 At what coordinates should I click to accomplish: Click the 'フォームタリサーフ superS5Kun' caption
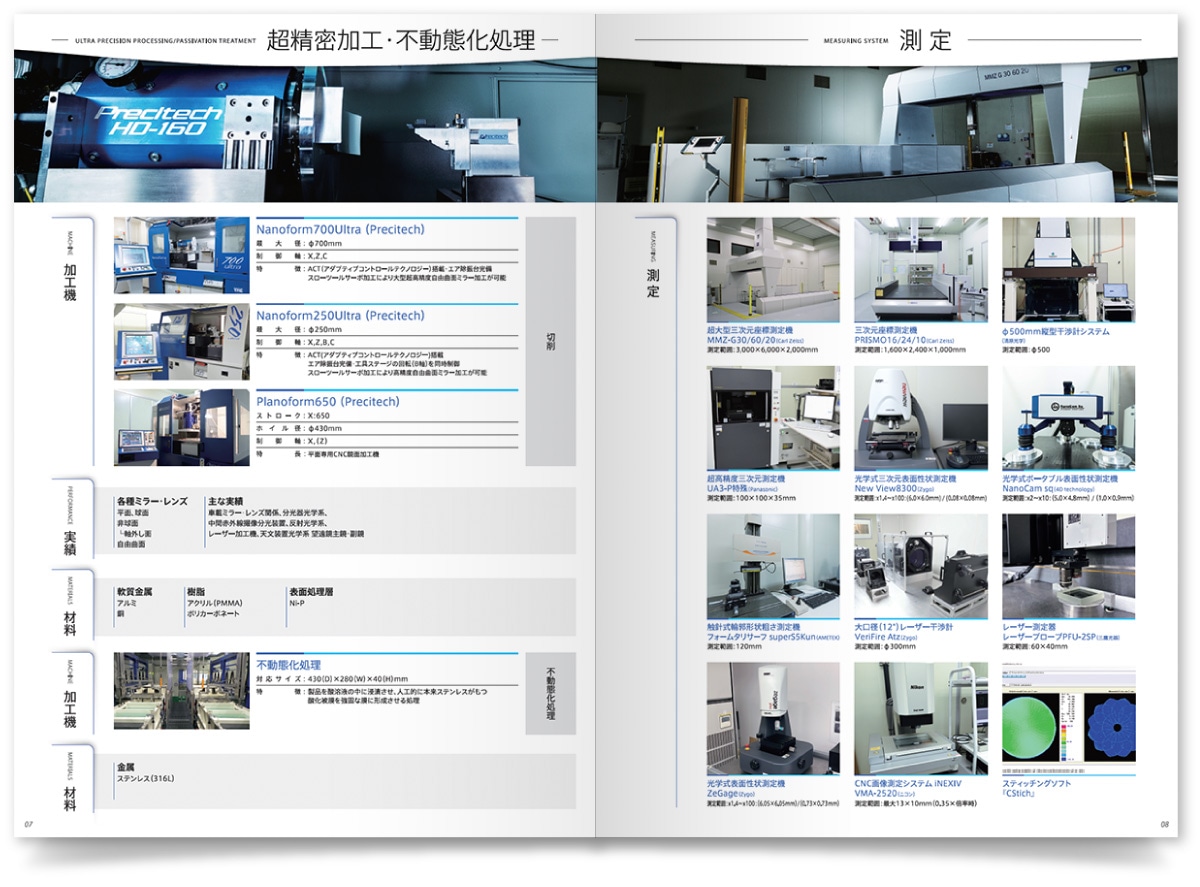(760, 636)
